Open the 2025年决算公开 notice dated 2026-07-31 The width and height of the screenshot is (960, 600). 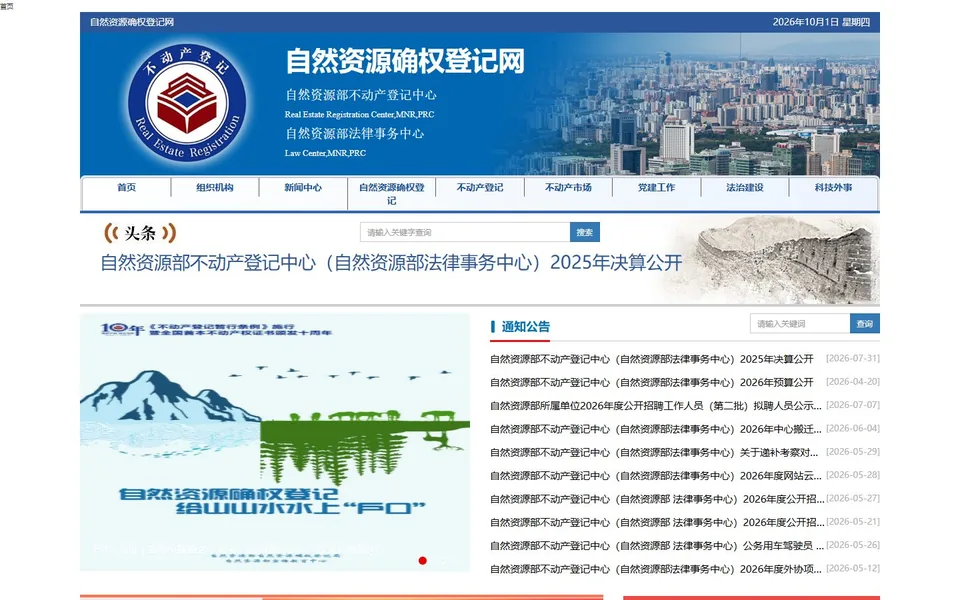651,359
